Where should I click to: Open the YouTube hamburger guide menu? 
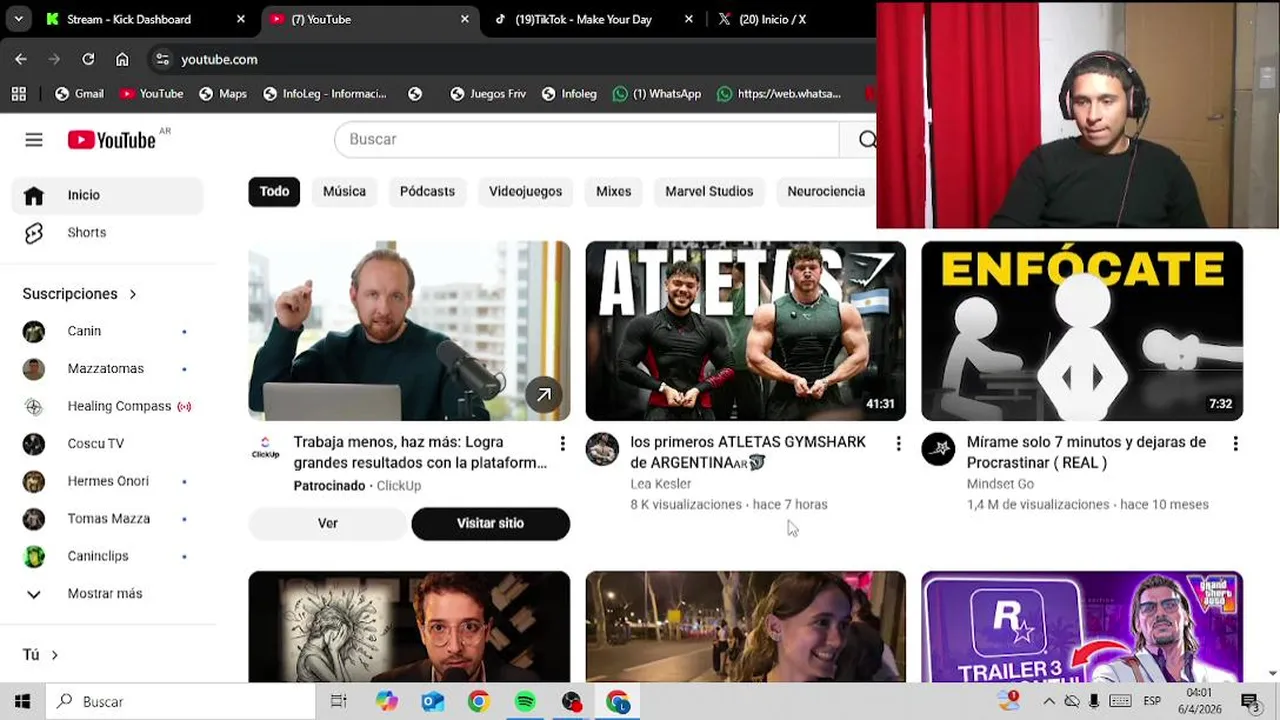(x=34, y=140)
